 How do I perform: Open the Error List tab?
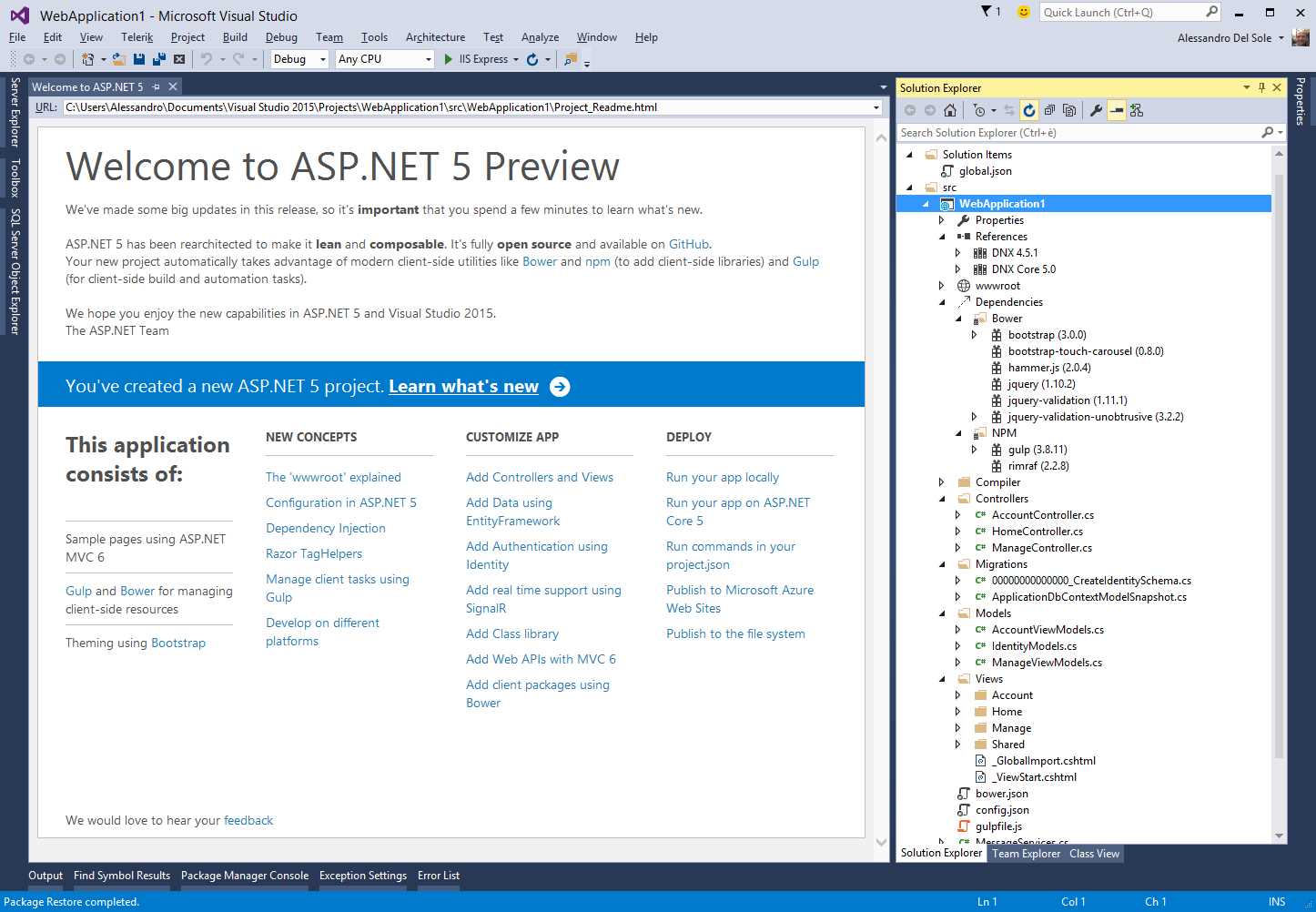point(439,876)
